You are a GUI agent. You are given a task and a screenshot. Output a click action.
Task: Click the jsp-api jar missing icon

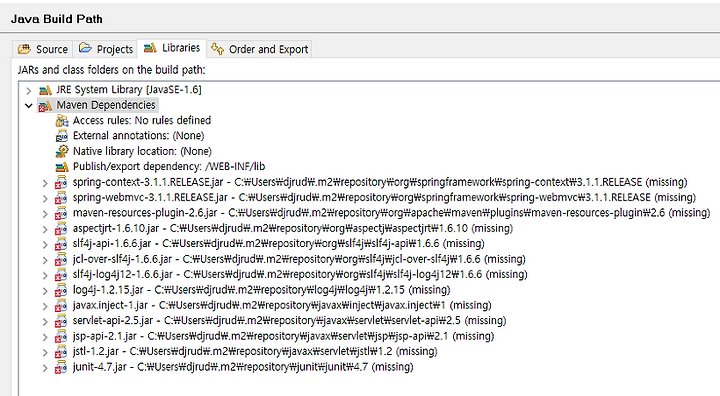pyautogui.click(x=61, y=337)
